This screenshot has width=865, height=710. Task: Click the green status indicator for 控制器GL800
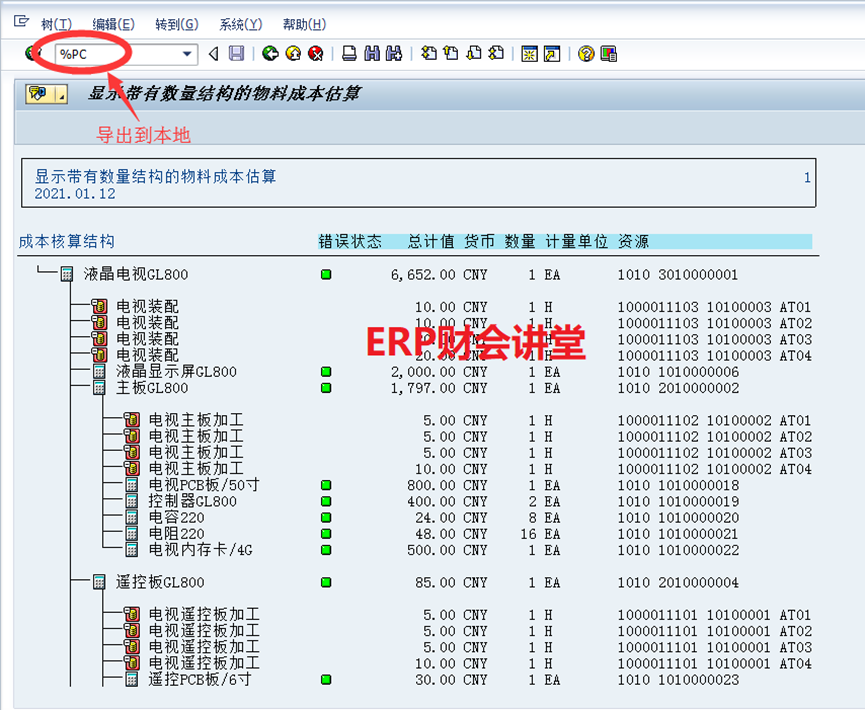pos(325,501)
